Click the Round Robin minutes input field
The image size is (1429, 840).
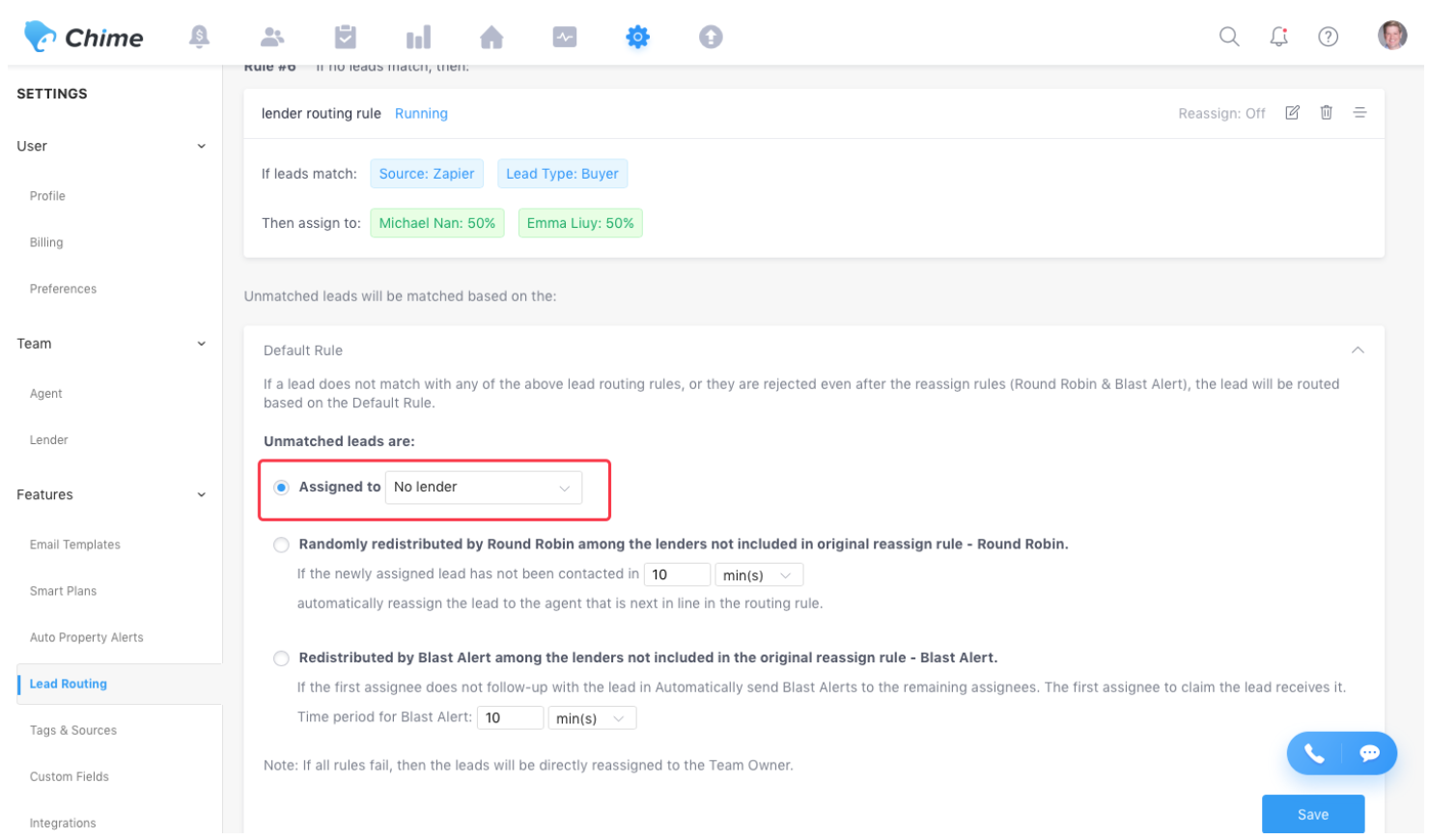point(676,574)
